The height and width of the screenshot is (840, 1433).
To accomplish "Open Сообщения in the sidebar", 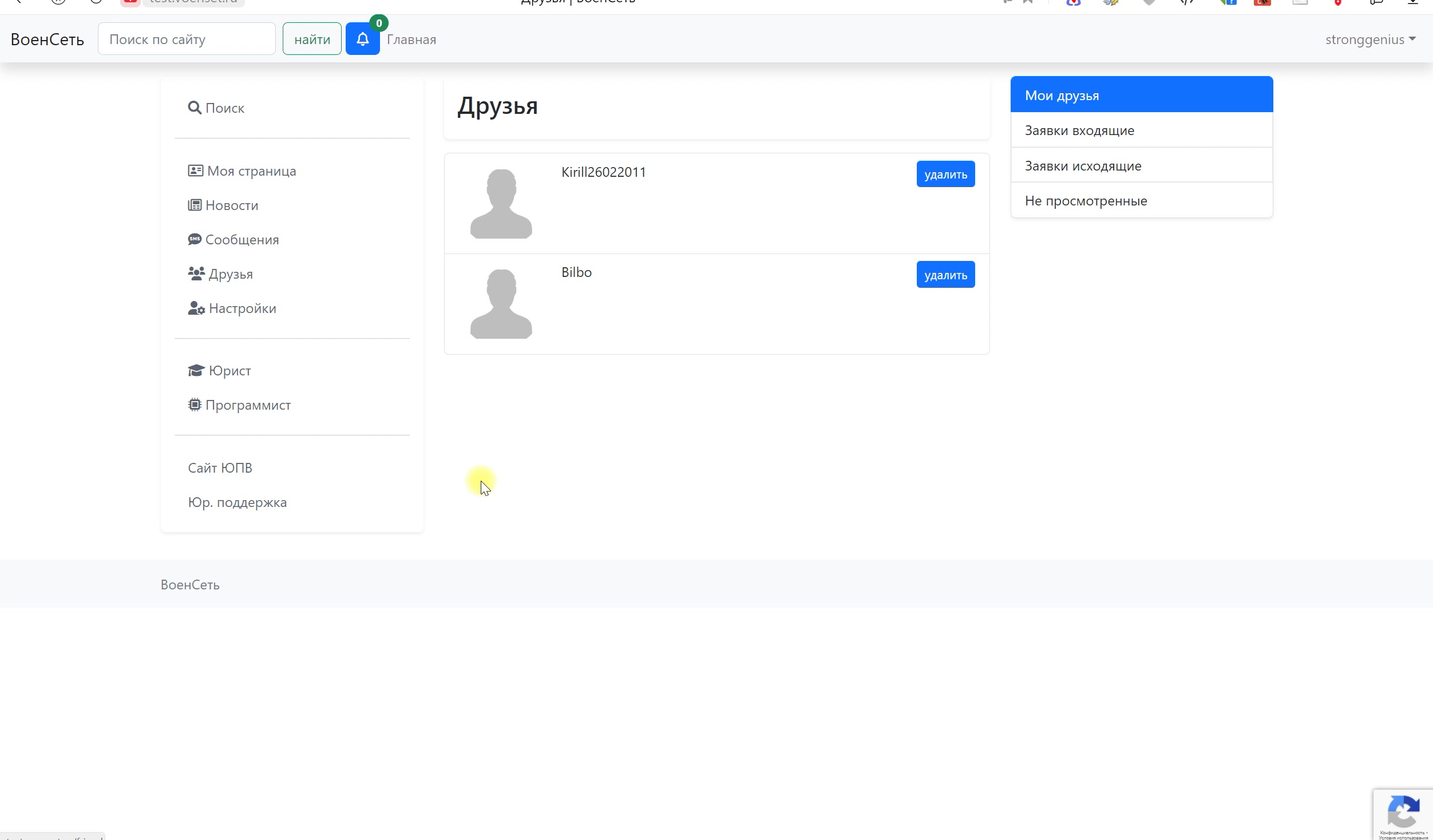I will pos(233,240).
